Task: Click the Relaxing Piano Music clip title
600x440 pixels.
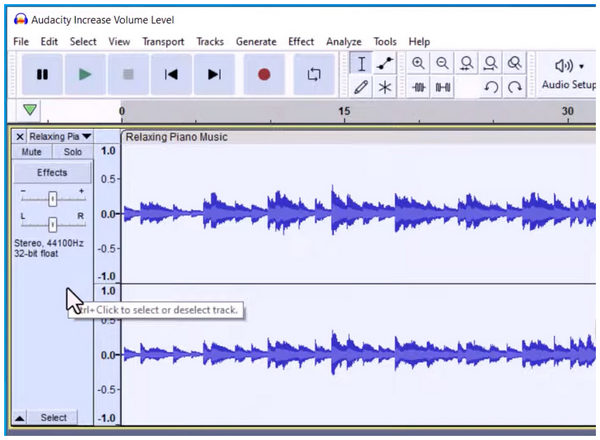Action: tap(176, 137)
